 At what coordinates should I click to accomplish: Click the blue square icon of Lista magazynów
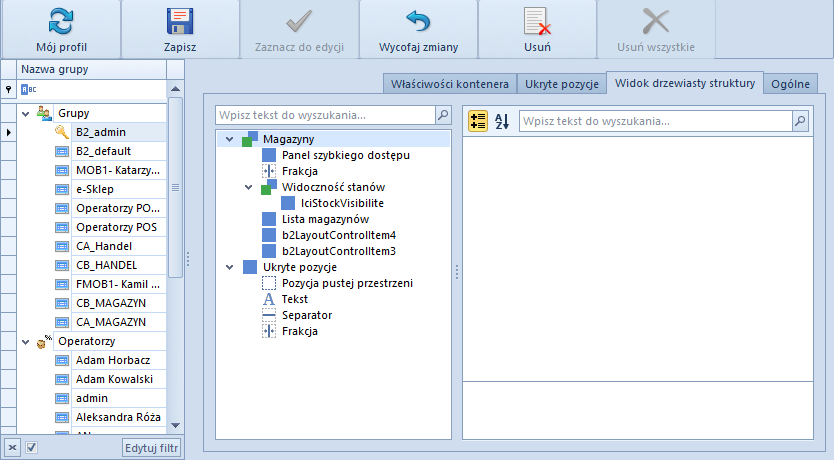pyautogui.click(x=269, y=219)
